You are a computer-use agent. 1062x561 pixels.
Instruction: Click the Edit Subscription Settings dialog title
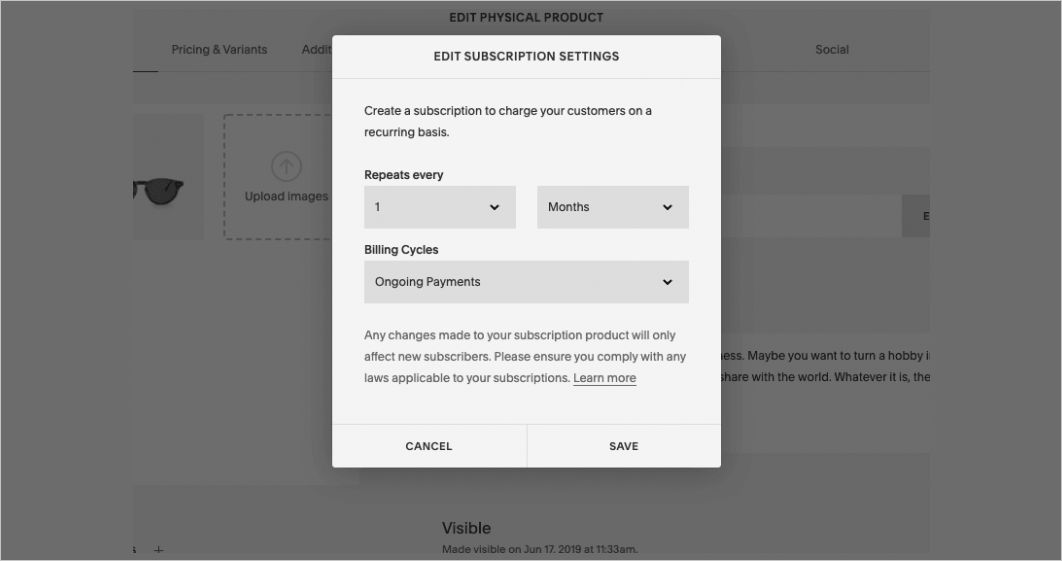click(x=526, y=56)
